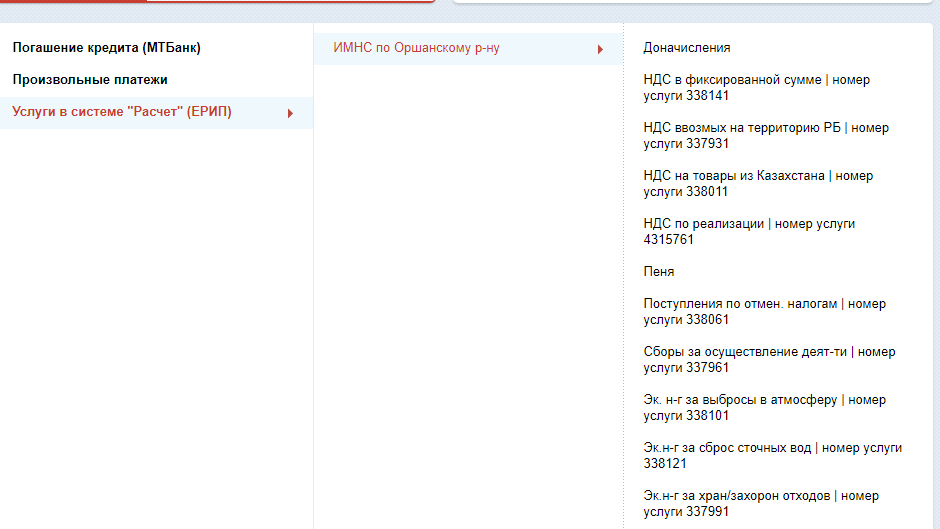
Task: Select Произвольные платежи menu item
Action: pos(90,80)
